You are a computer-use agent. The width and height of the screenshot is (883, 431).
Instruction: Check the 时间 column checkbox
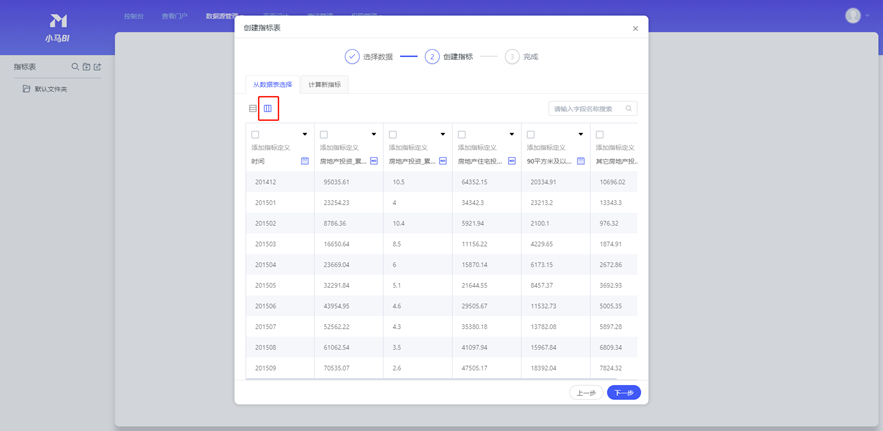255,134
